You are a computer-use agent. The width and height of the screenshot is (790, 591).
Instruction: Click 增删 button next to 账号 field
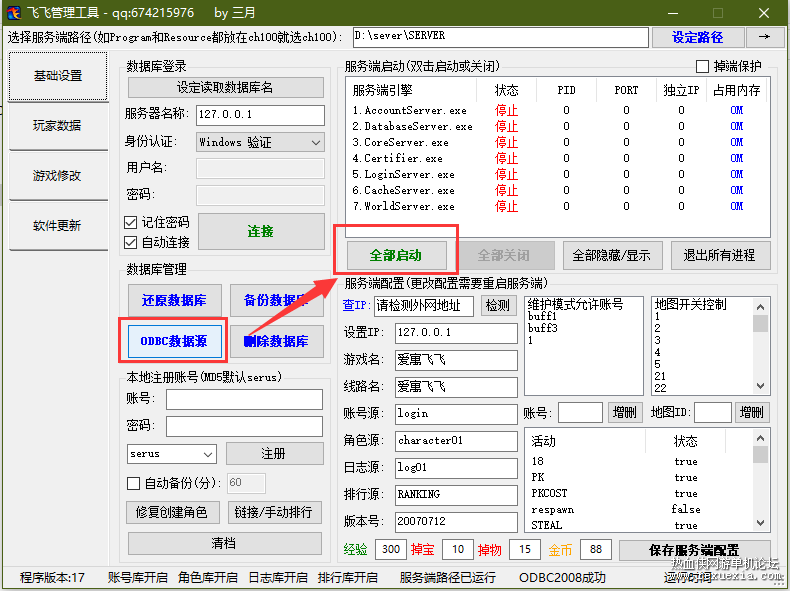[624, 412]
